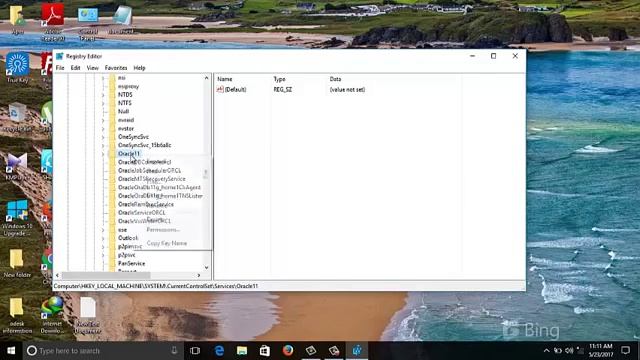Select the Null key in the tree
This screenshot has height=360, width=640.
[x=123, y=111]
